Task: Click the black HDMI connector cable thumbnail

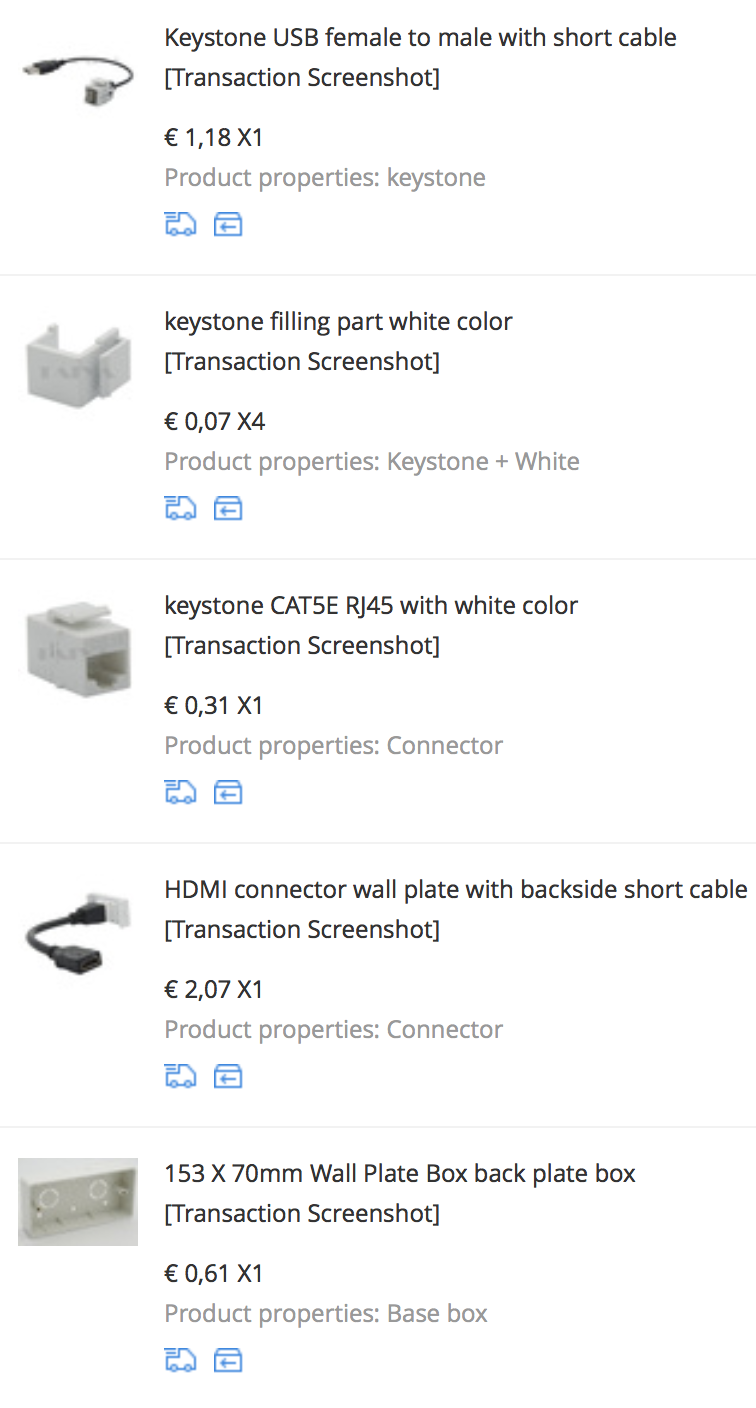Action: (78, 930)
